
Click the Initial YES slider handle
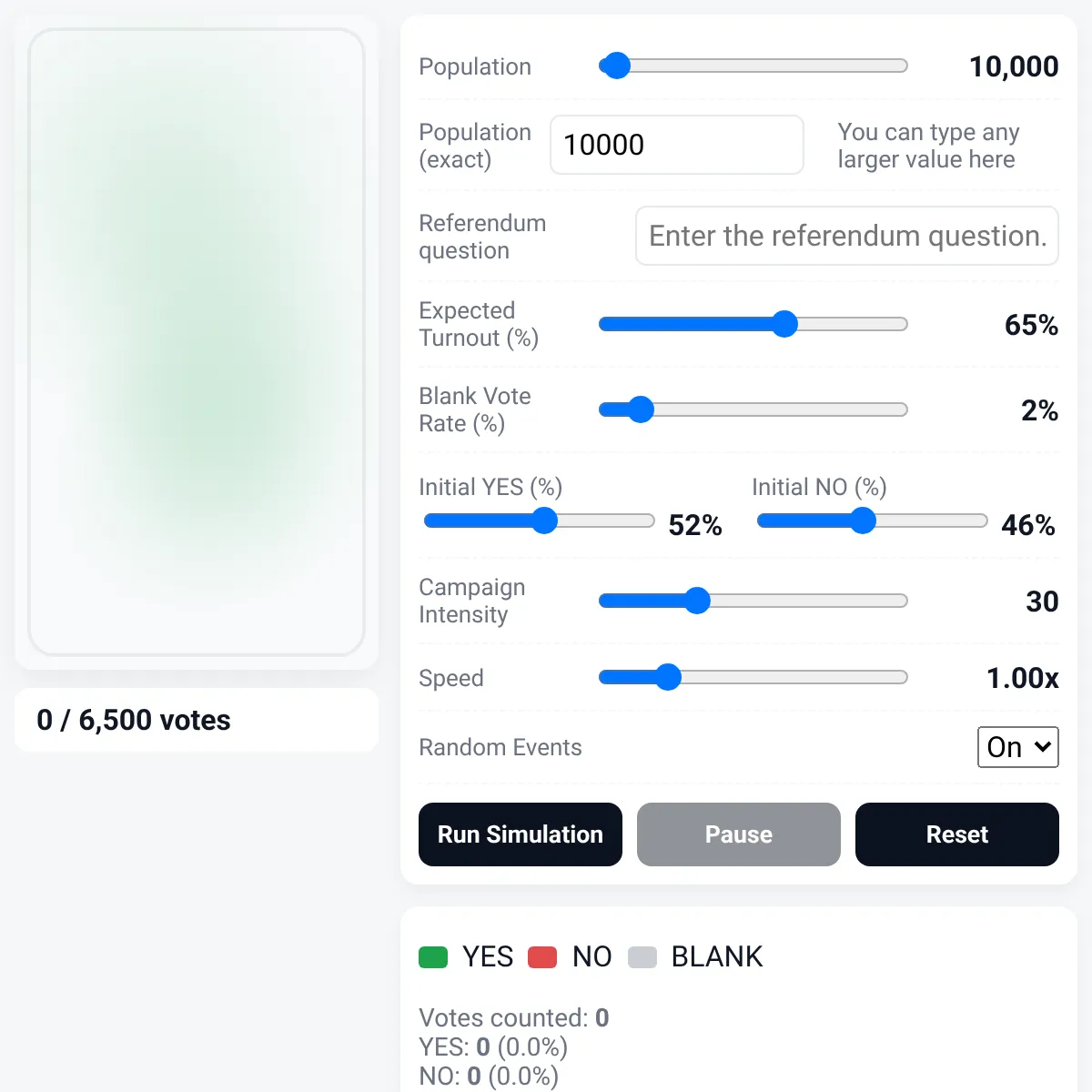point(544,521)
